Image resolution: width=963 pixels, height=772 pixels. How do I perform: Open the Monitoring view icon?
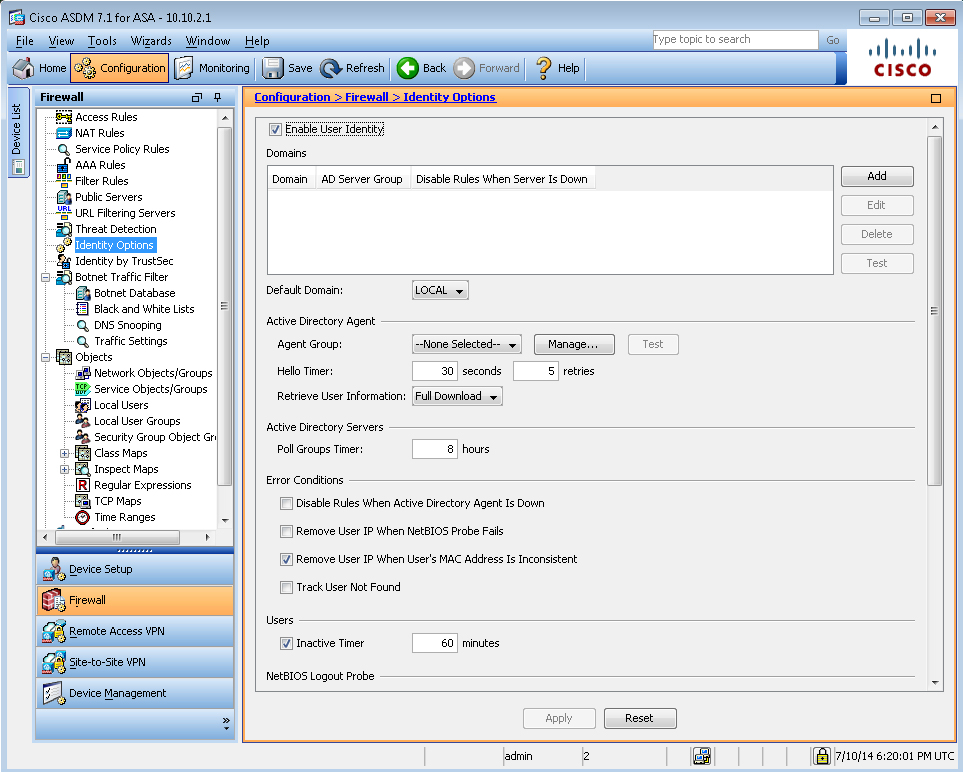point(185,68)
